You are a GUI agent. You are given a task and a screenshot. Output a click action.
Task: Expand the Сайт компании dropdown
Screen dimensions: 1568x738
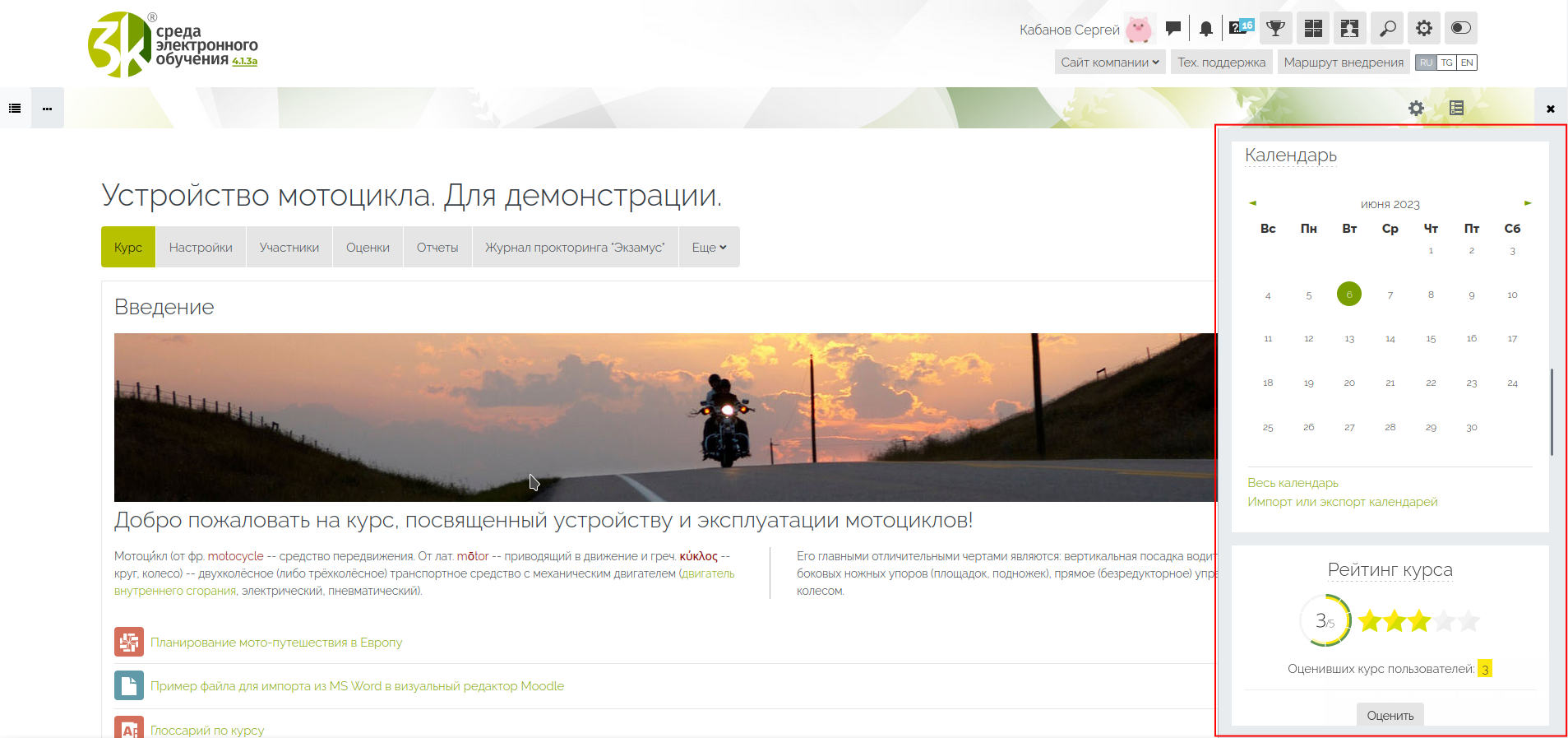(1110, 62)
